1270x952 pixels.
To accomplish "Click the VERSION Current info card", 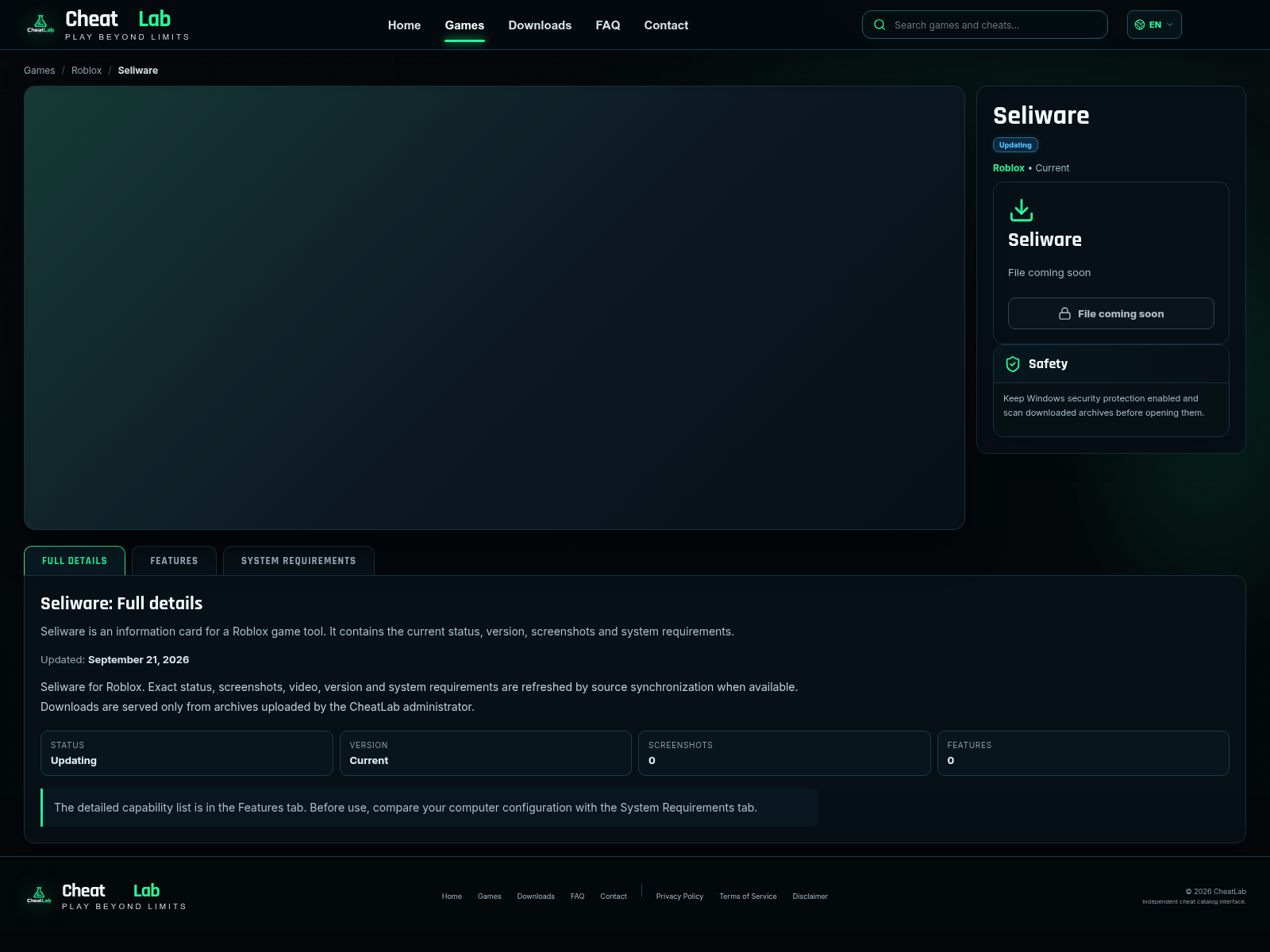I will (486, 753).
